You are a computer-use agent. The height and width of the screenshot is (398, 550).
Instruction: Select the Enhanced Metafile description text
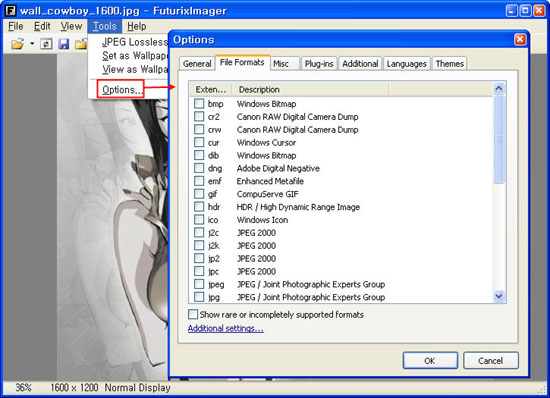coord(270,181)
